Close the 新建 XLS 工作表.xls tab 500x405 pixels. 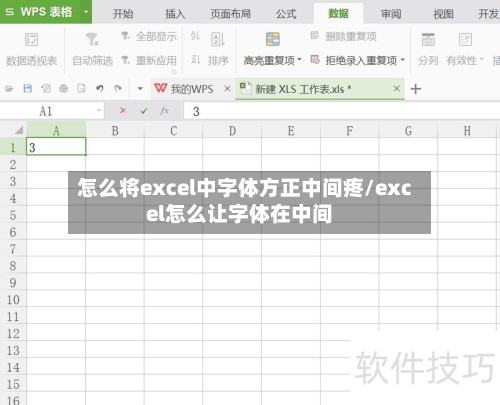tap(397, 89)
